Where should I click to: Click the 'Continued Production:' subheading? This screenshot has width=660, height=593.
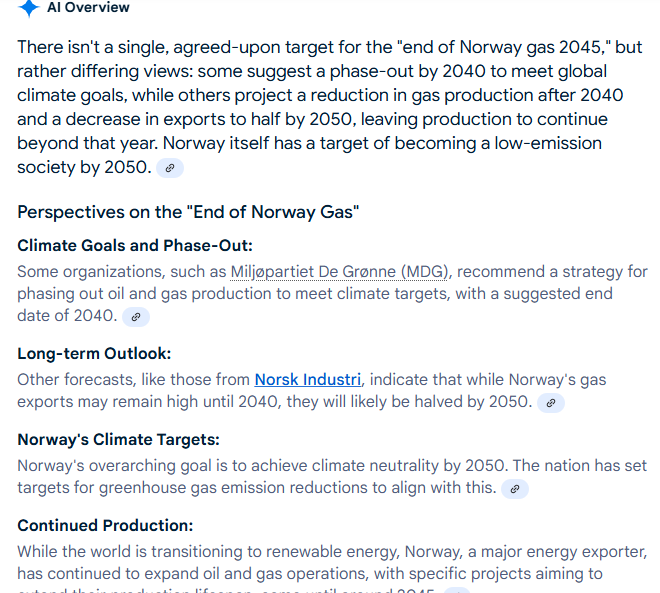click(x=105, y=526)
